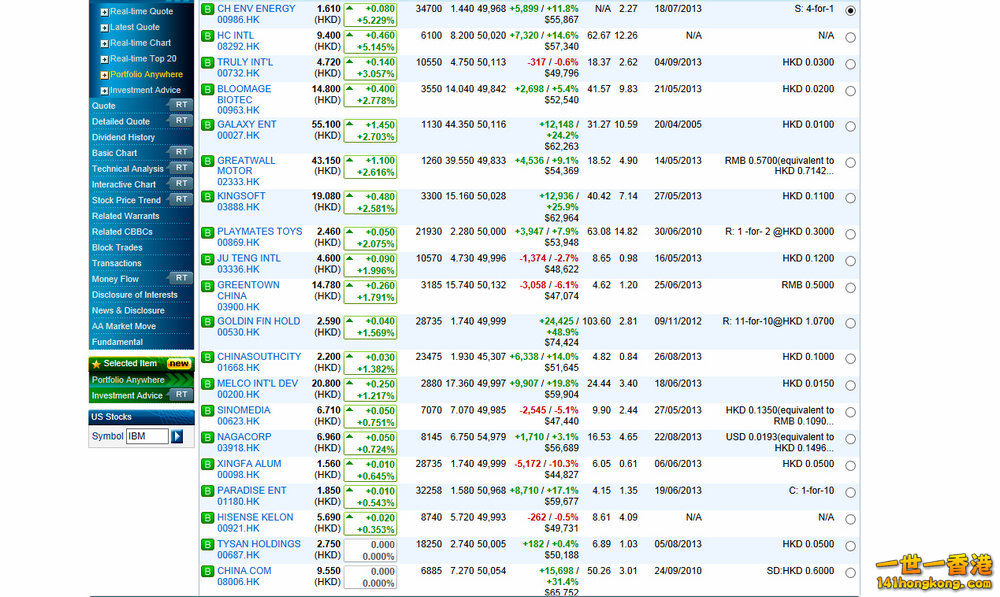Open Transactions in sidebar menu
Viewport: 1000px width, 597px height.
116,263
